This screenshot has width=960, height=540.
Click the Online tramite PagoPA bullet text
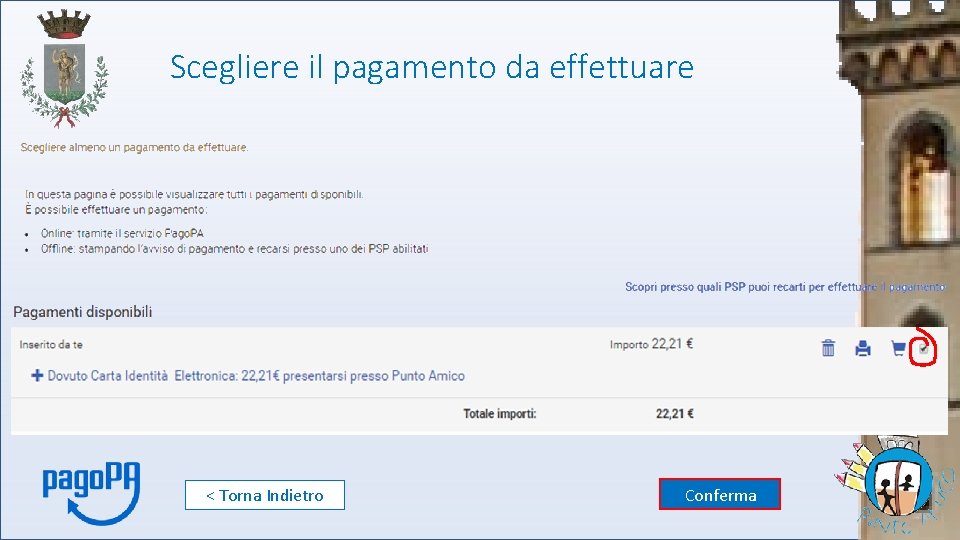[122, 233]
